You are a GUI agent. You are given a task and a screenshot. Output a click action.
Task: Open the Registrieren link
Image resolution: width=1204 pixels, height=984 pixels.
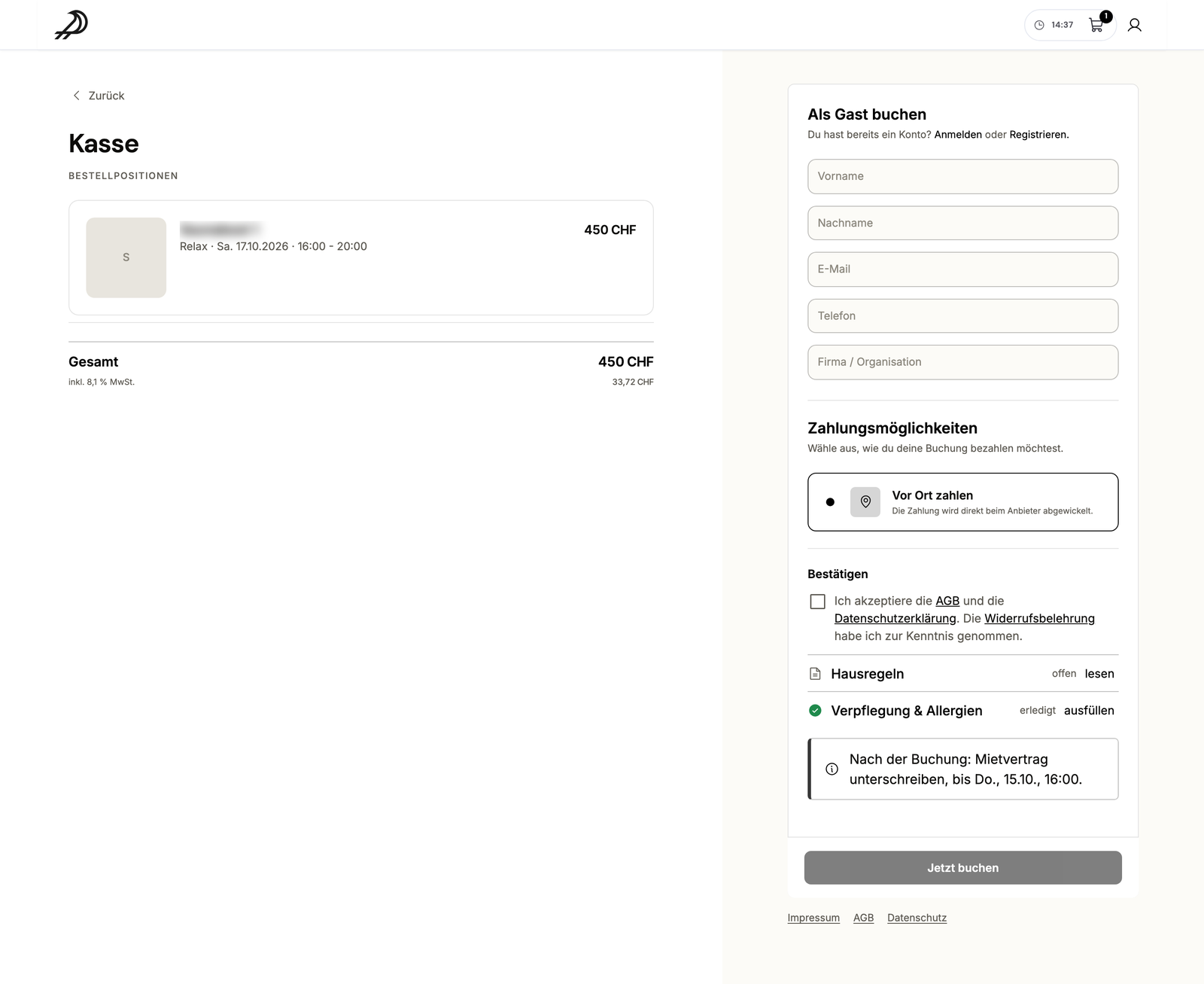coord(1038,135)
